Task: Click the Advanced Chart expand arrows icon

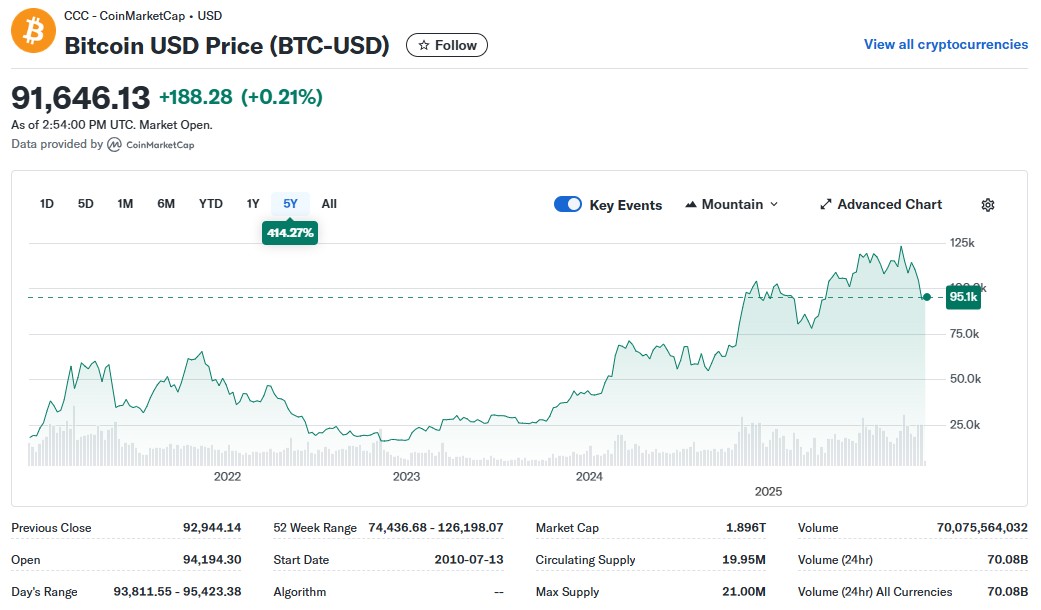Action: coord(826,205)
